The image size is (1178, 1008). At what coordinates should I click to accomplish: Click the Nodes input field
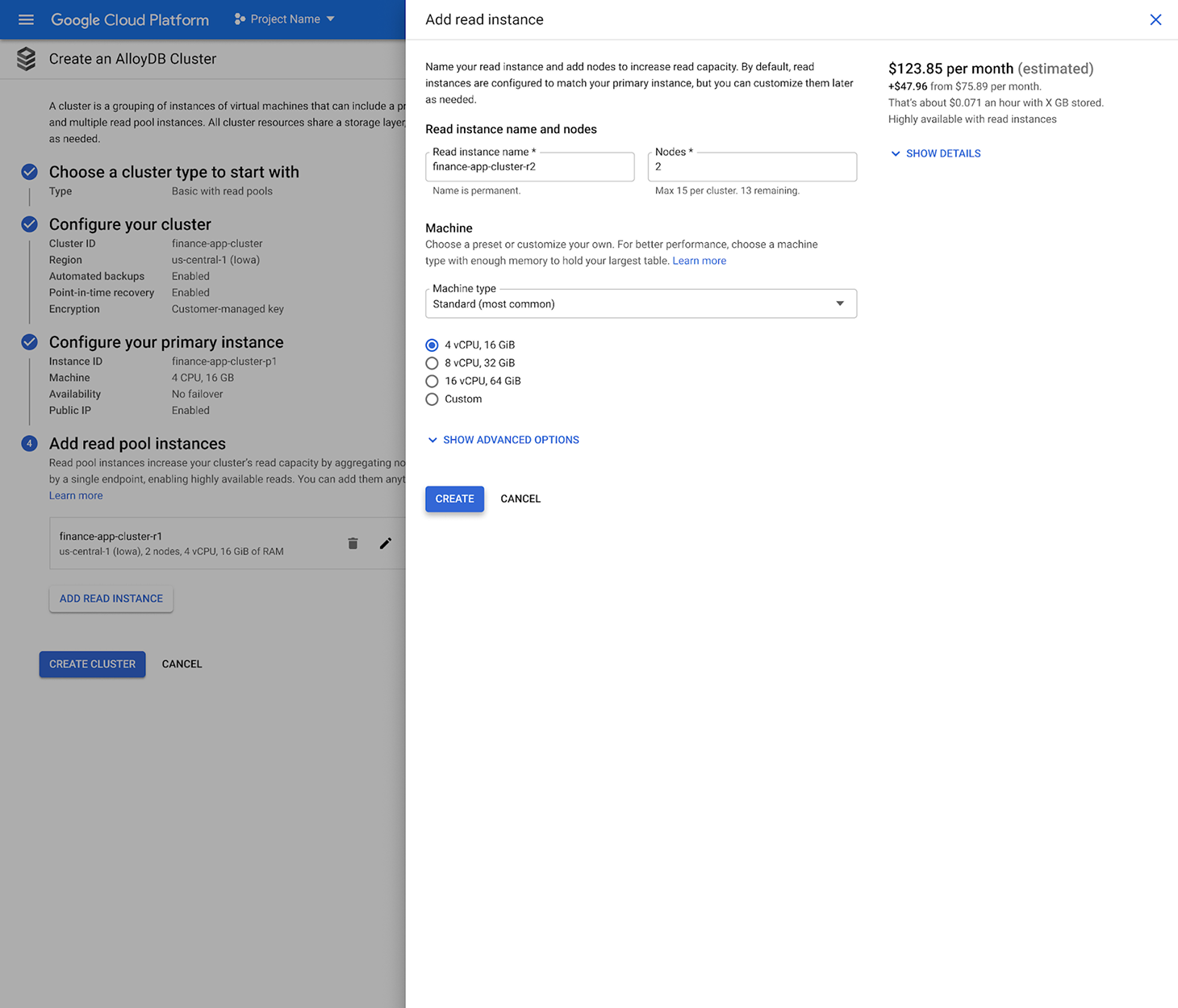point(752,167)
